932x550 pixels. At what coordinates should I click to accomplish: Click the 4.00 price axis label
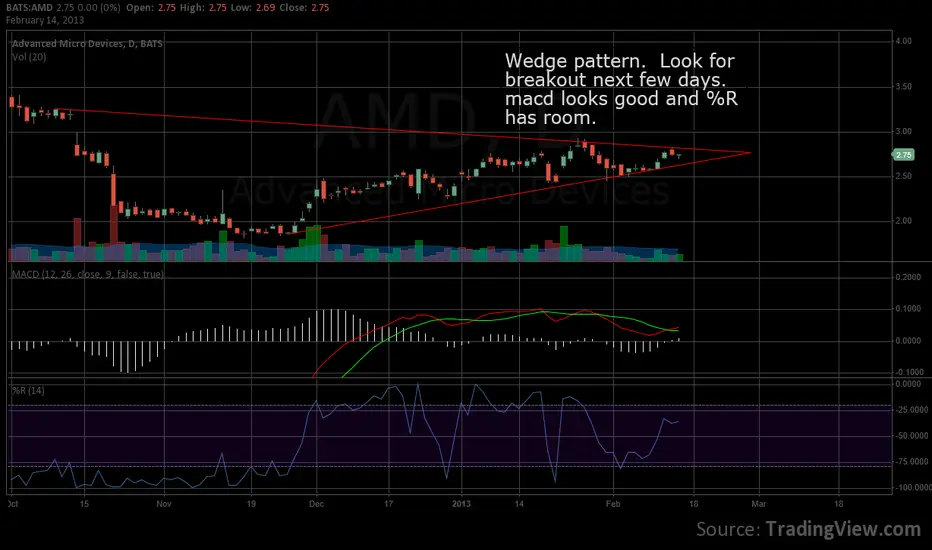tap(903, 41)
